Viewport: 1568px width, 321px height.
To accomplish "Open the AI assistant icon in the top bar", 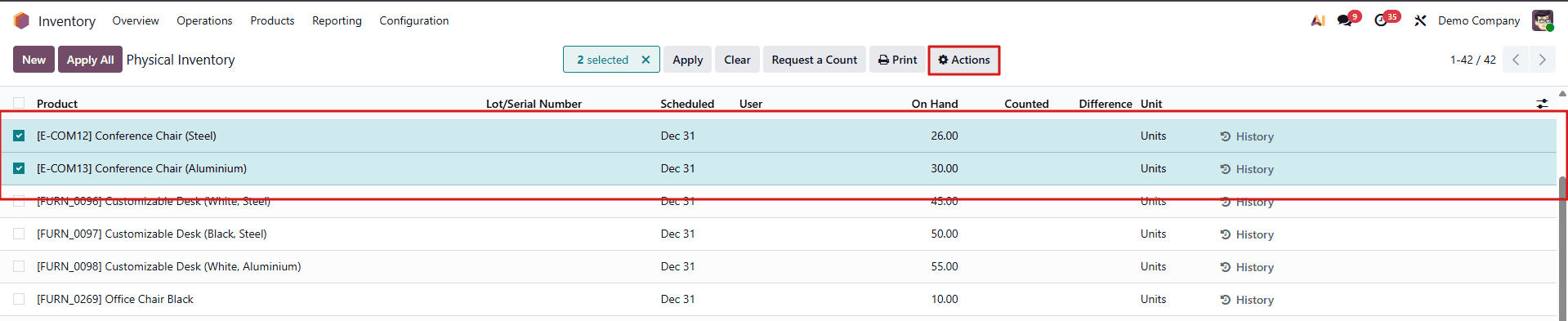I will [x=1317, y=20].
